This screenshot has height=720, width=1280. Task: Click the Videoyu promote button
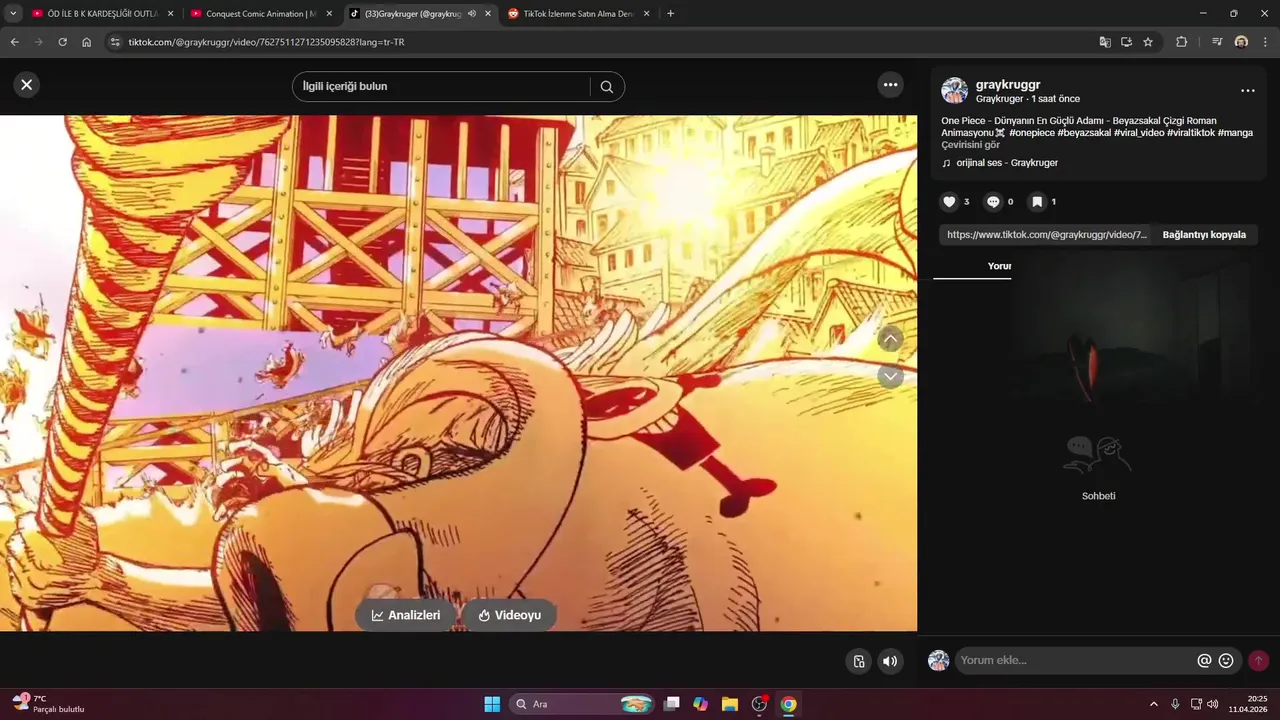click(x=509, y=615)
